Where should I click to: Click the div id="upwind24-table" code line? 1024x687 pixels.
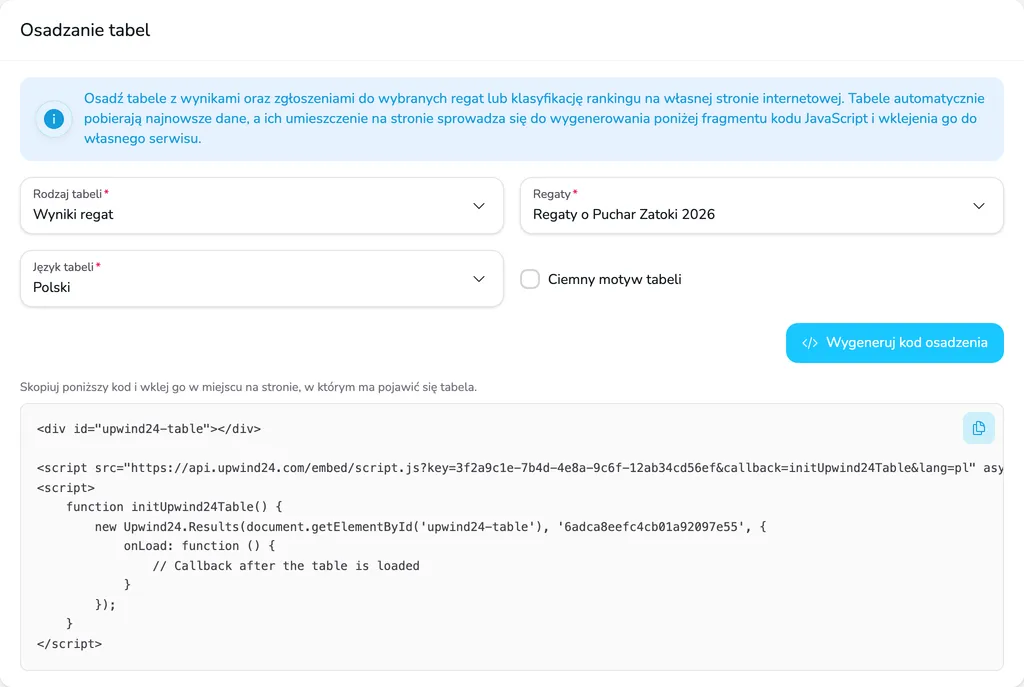[149, 429]
